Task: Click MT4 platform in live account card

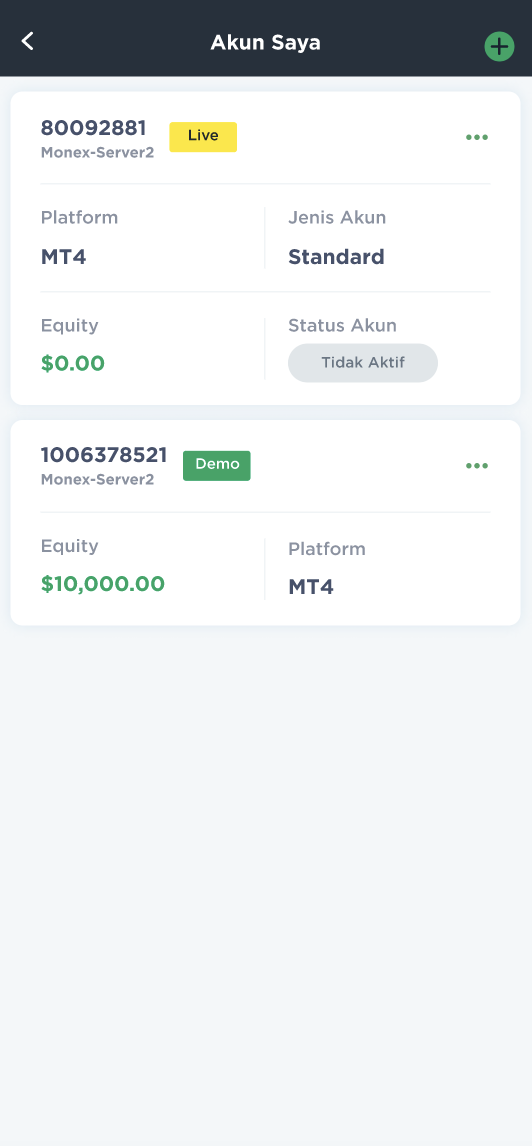Action: coord(64,257)
